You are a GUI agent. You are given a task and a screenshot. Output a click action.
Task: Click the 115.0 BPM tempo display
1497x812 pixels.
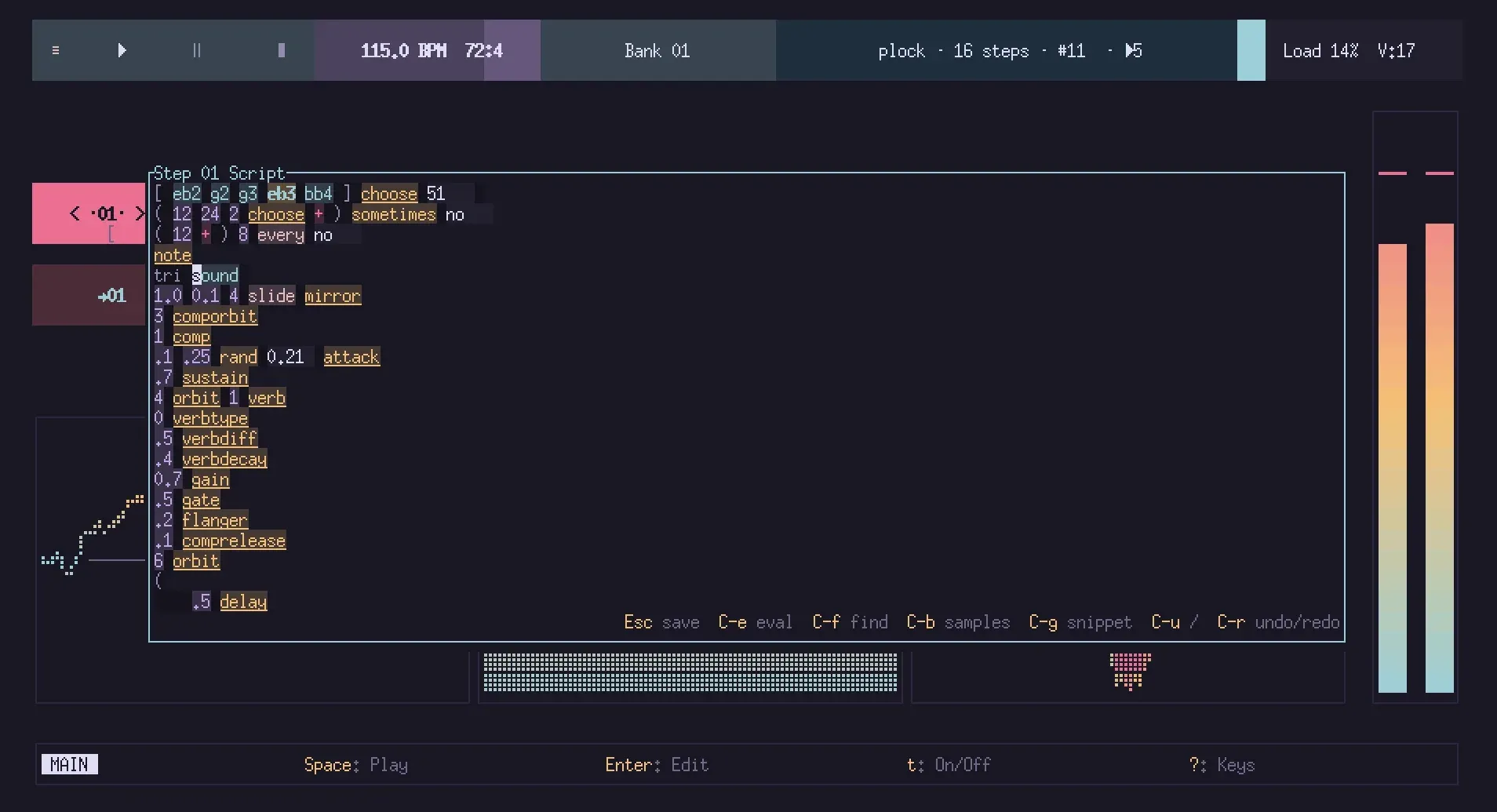403,51
